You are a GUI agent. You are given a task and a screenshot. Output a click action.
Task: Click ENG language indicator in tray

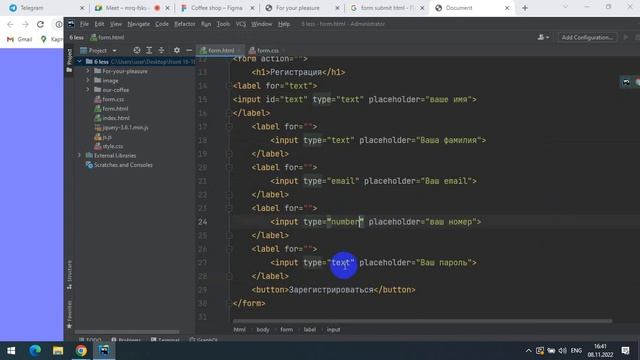[x=576, y=351]
